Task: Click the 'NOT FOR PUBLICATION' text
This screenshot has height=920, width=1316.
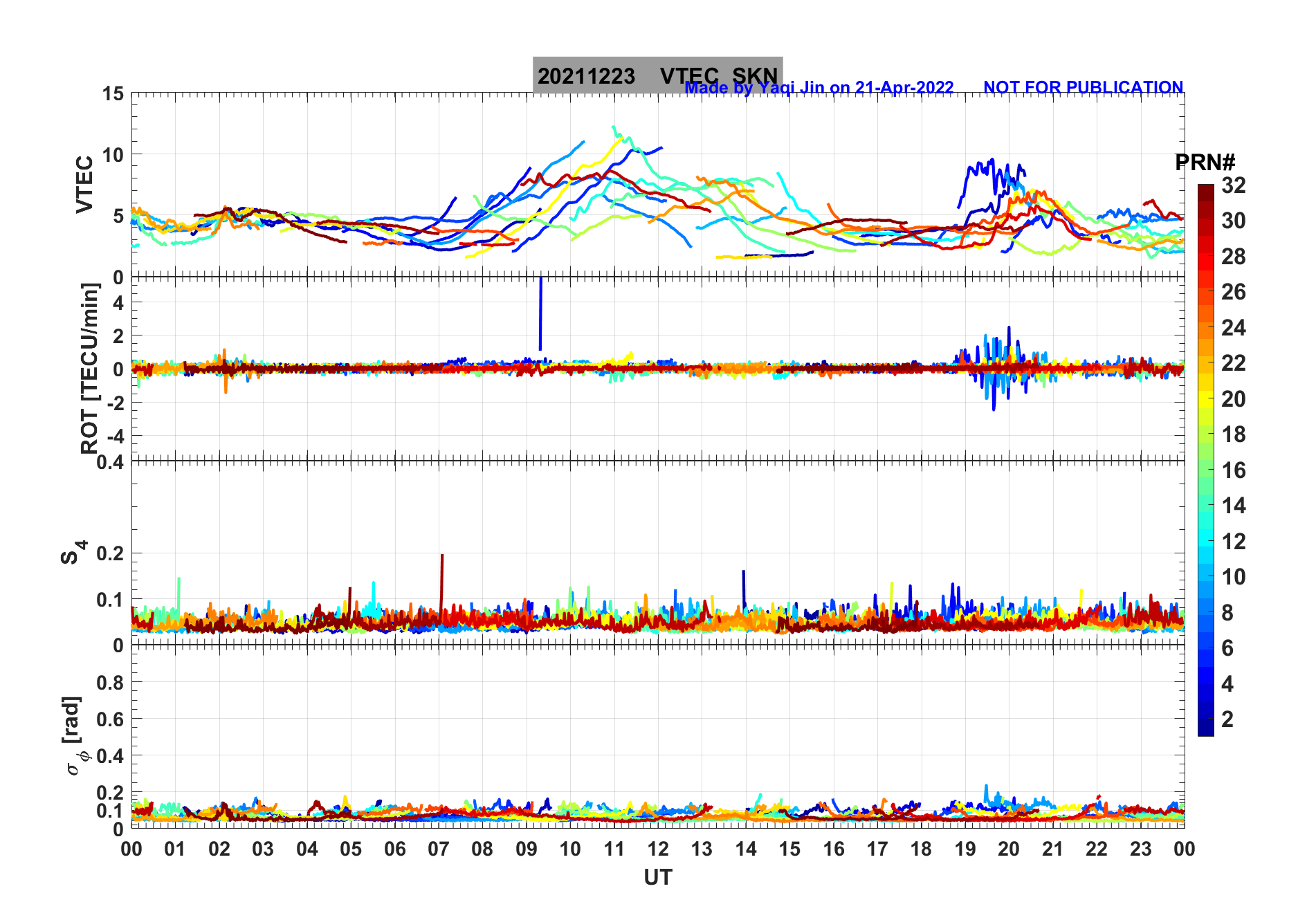Action: (x=1083, y=87)
